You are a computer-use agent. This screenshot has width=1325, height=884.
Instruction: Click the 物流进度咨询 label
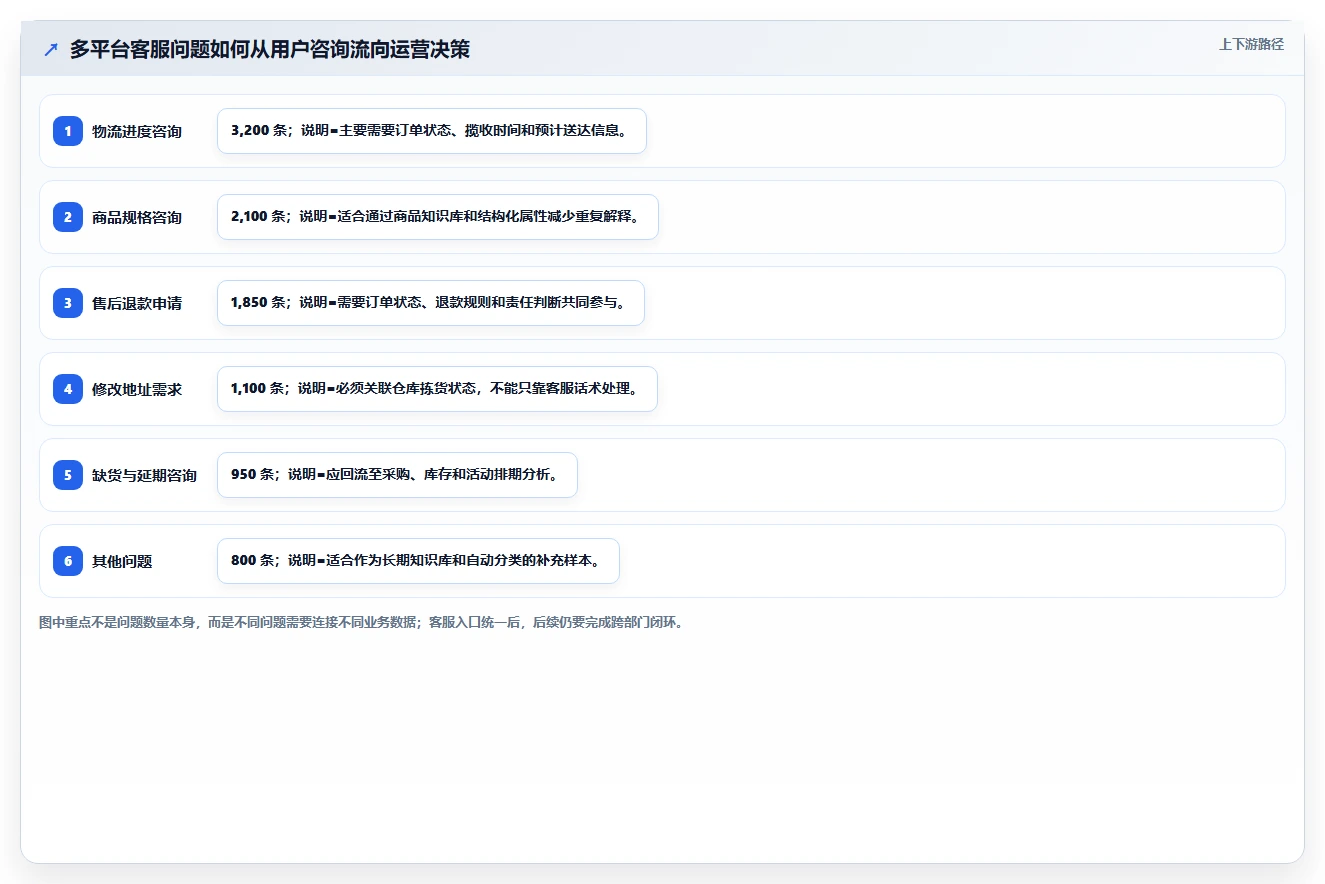pos(137,131)
